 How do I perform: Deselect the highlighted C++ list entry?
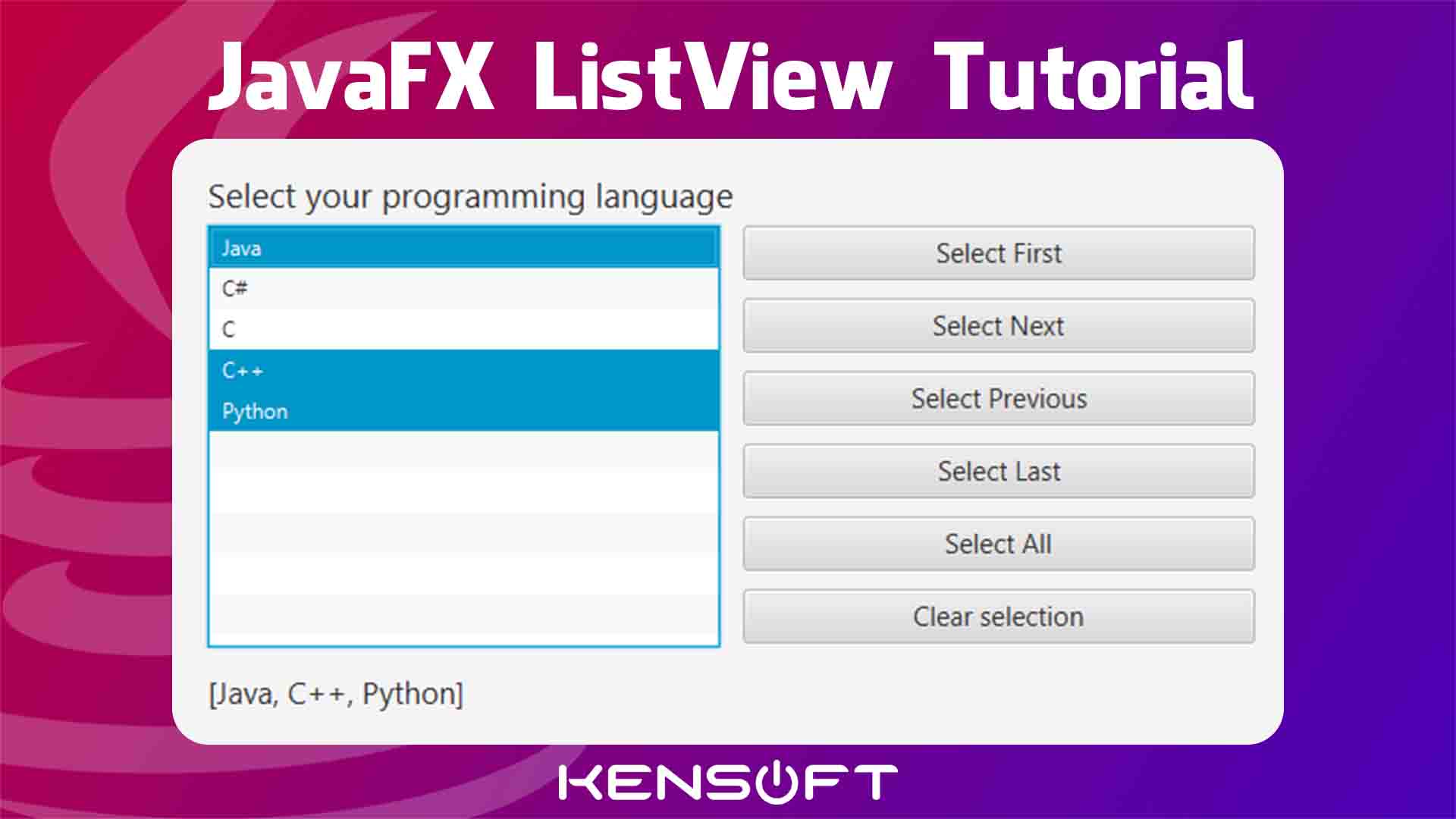pos(463,370)
